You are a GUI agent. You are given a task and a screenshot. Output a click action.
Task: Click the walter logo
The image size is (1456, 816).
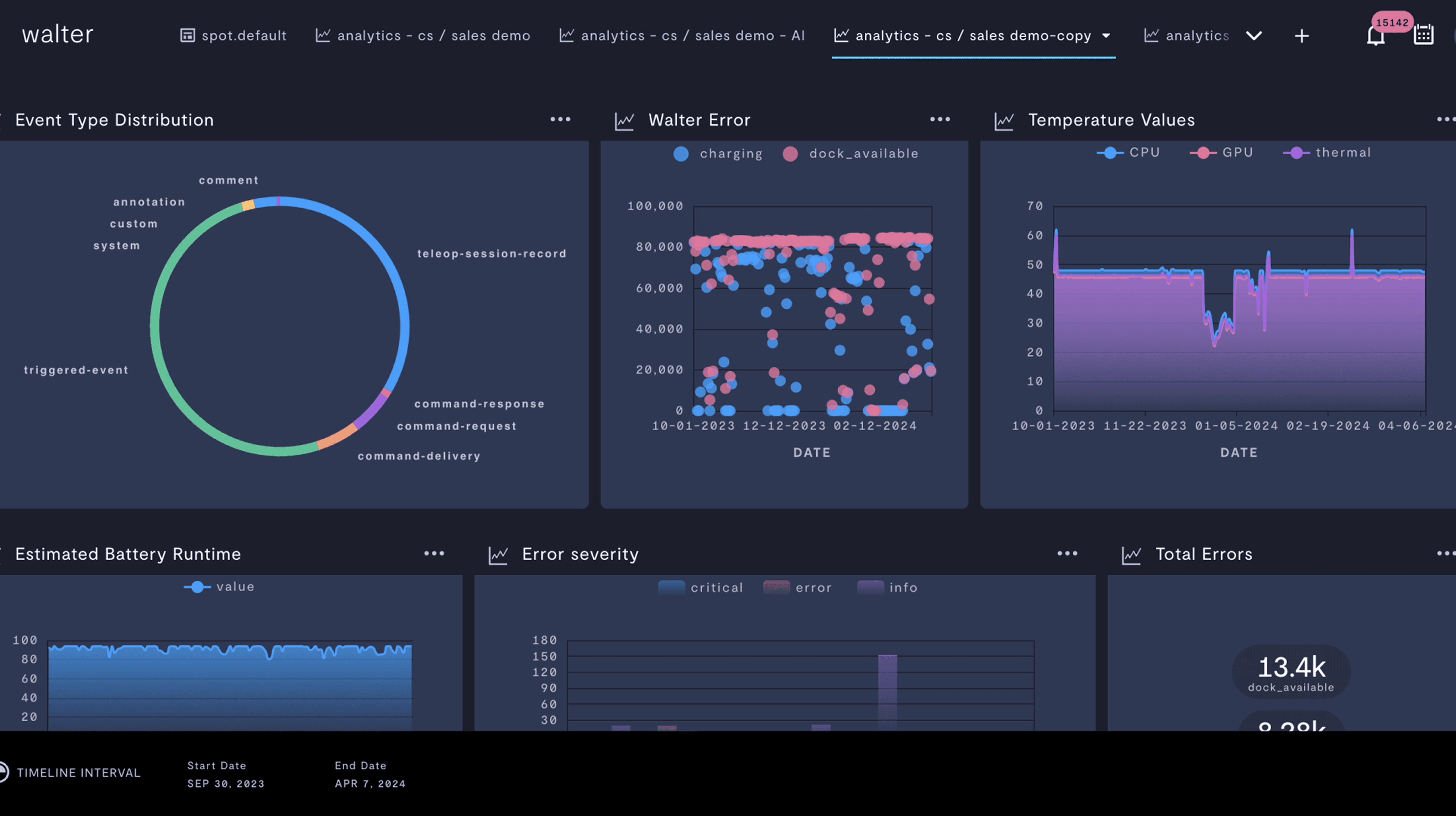58,35
